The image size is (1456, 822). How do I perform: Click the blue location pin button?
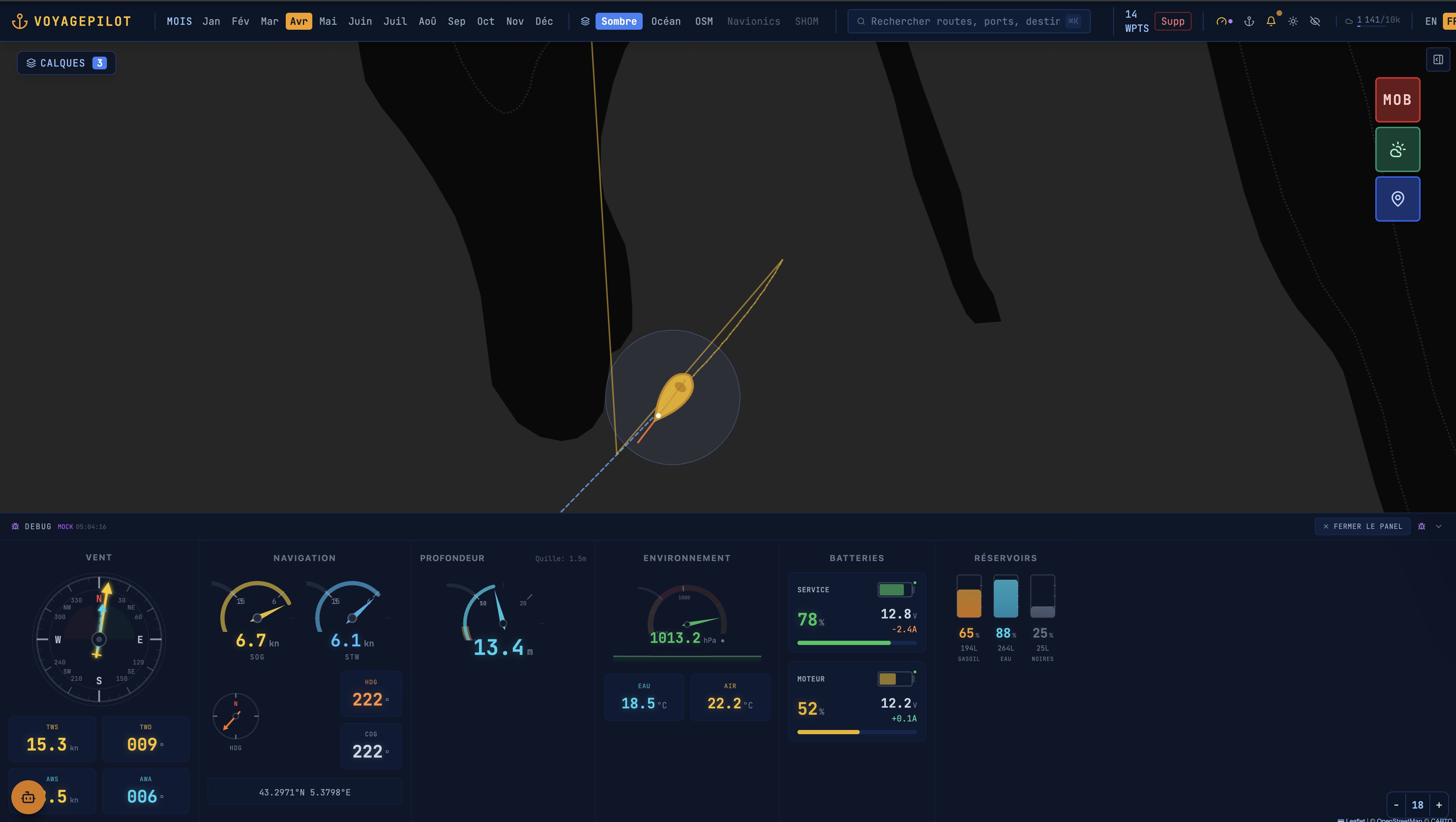1397,199
